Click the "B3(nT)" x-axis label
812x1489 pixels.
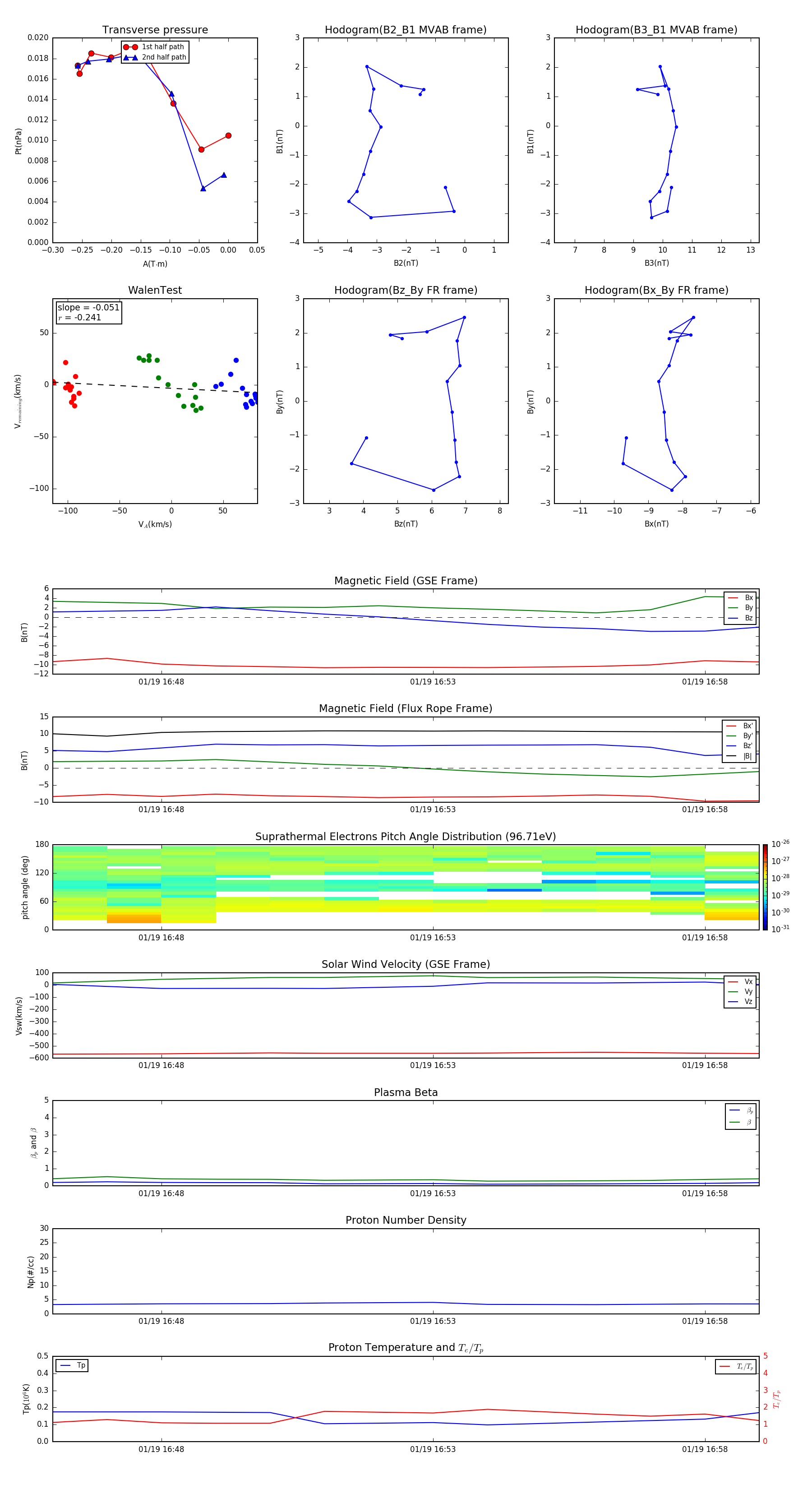[656, 263]
